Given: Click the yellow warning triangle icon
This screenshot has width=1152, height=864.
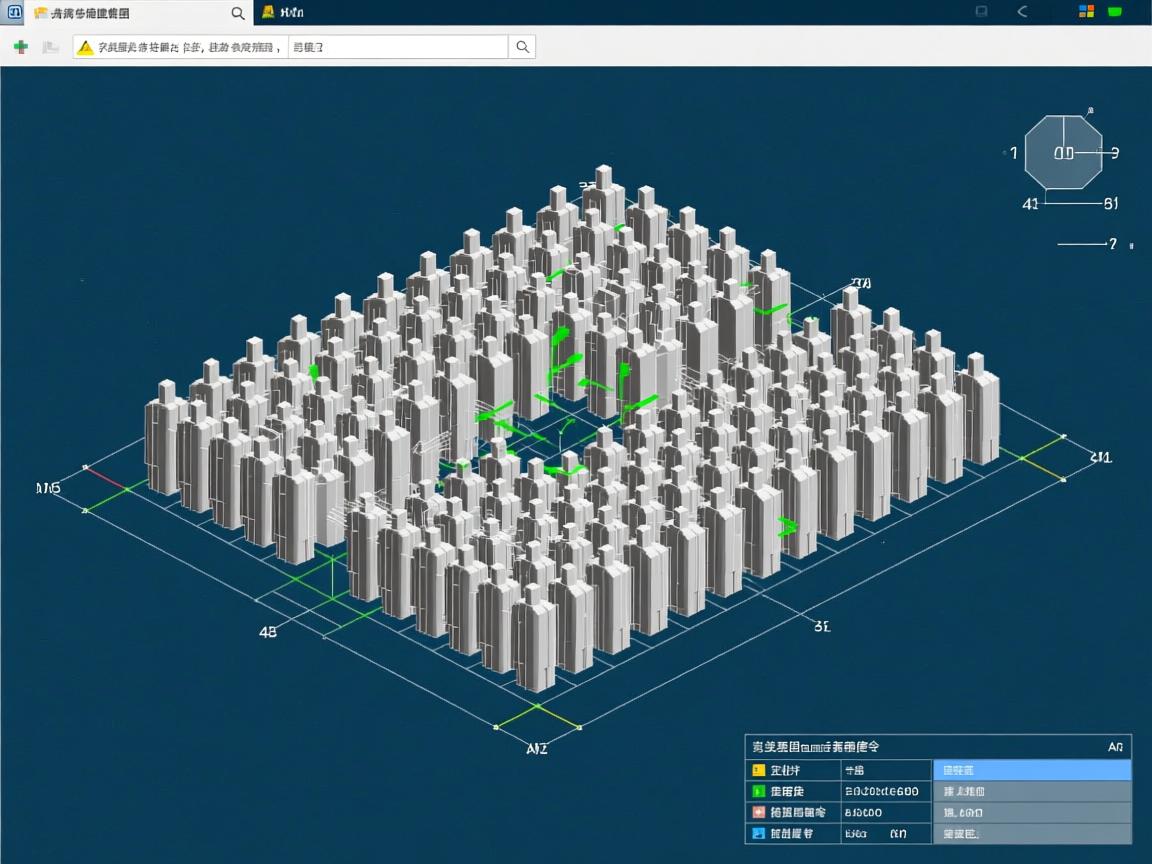Looking at the screenshot, I should pos(86,47).
